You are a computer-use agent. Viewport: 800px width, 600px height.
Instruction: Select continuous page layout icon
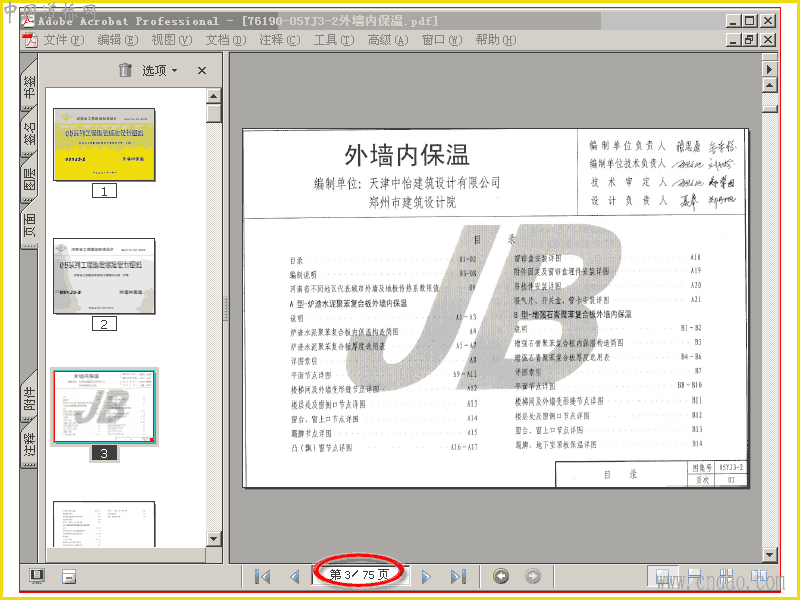click(694, 577)
